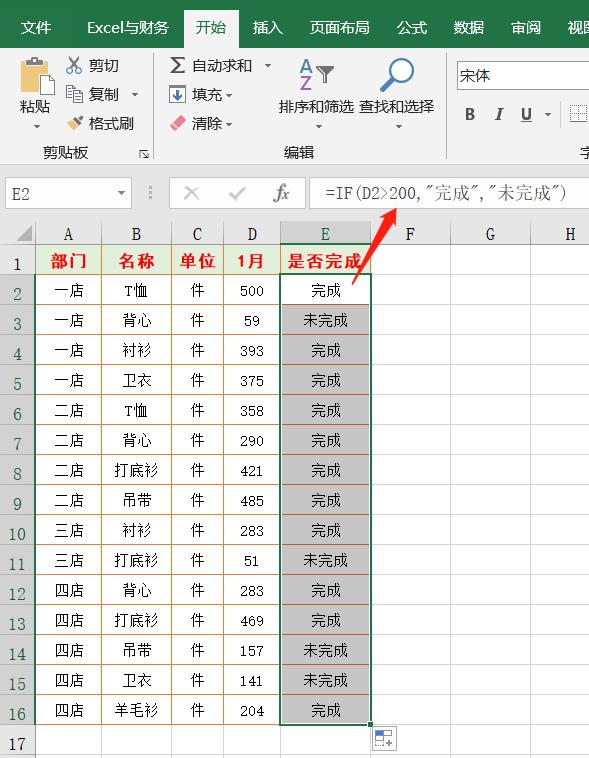The image size is (589, 758).
Task: Switch to the 公式 tab
Action: click(x=412, y=28)
